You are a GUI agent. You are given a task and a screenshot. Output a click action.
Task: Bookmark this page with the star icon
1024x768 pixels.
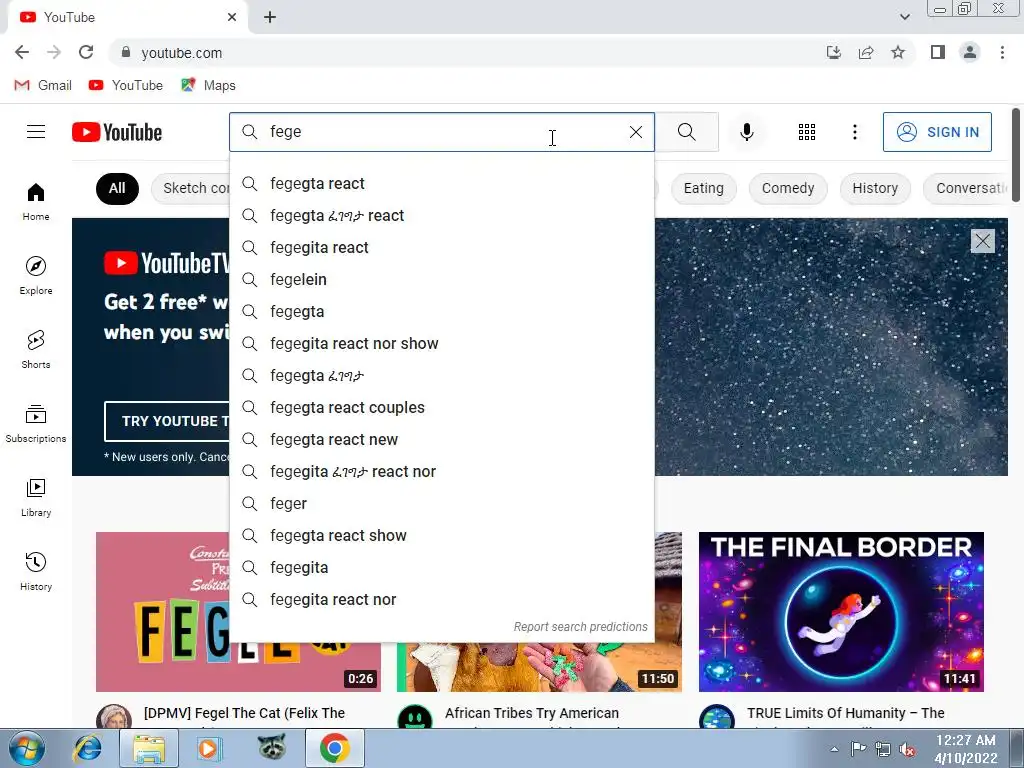click(898, 52)
